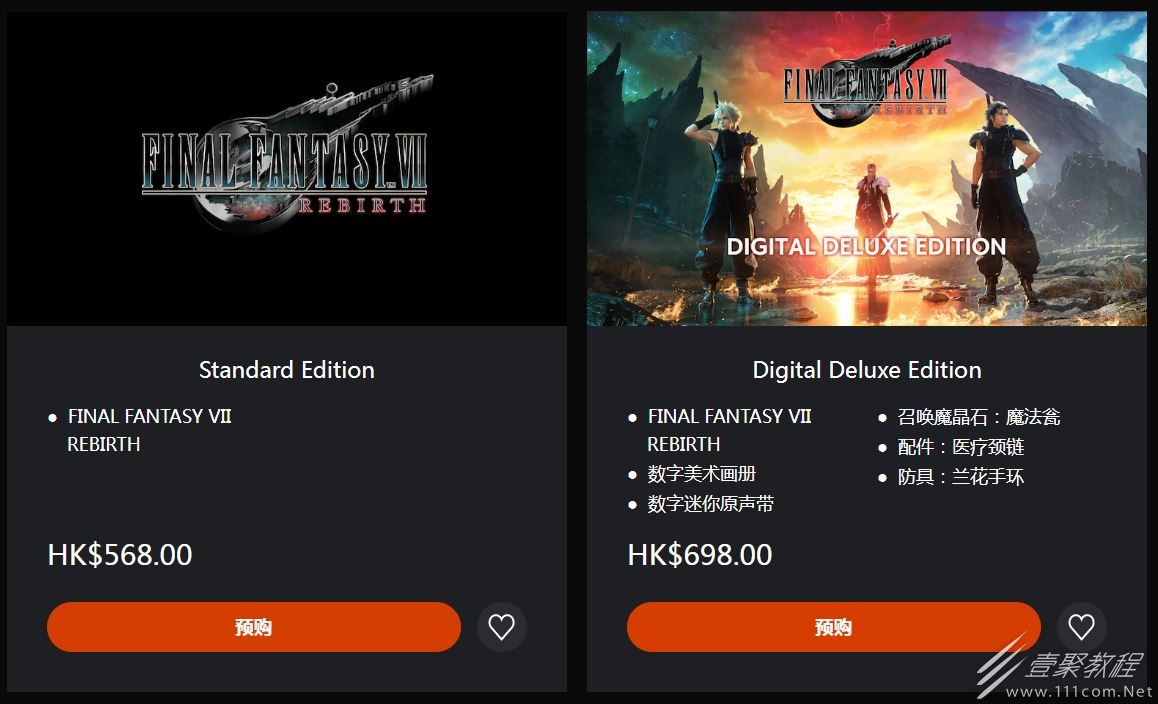Image resolution: width=1158 pixels, height=704 pixels.
Task: Click the Digital Deluxe Edition title heading
Action: pyautogui.click(x=867, y=370)
